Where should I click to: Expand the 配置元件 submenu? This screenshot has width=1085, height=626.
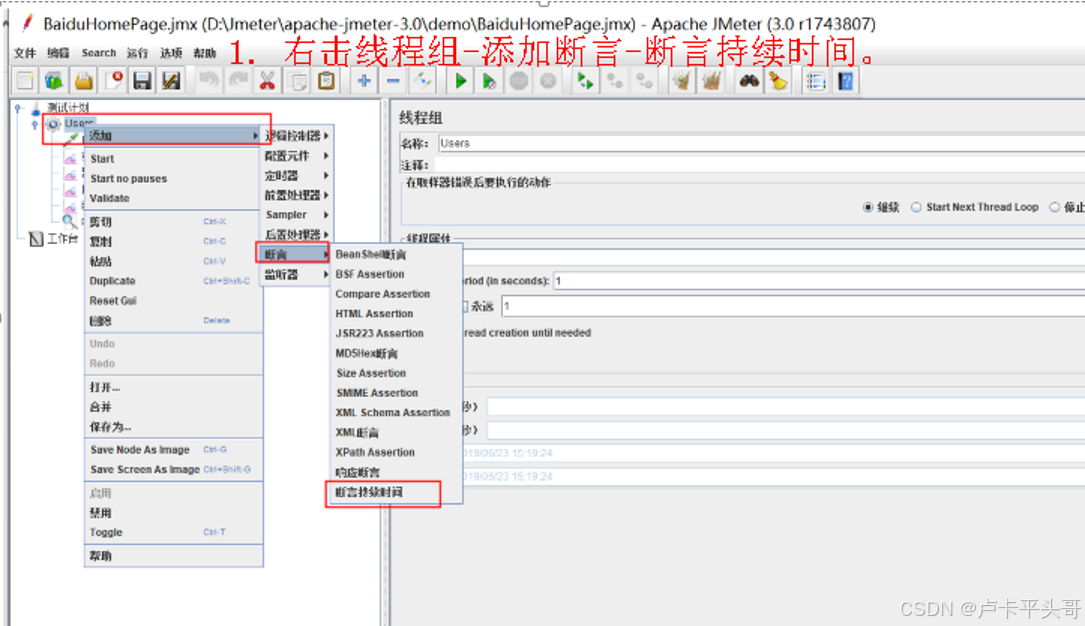(296, 156)
